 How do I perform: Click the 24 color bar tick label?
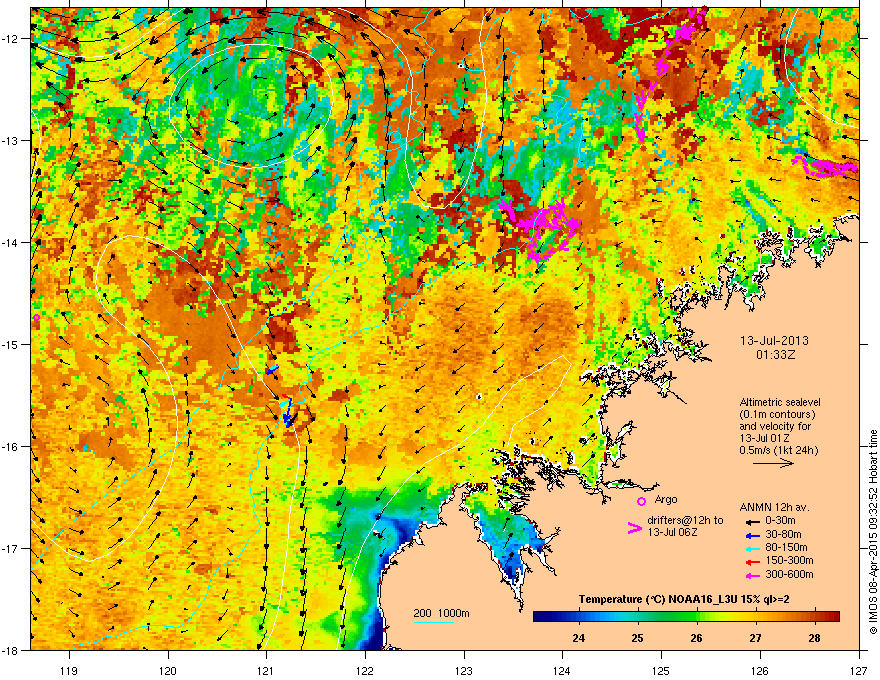tap(578, 638)
